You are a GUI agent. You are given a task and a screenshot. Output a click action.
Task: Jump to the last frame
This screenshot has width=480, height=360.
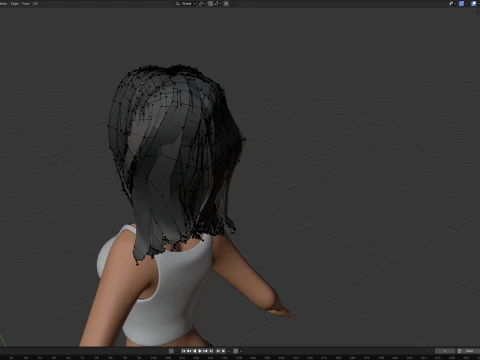[211, 351]
